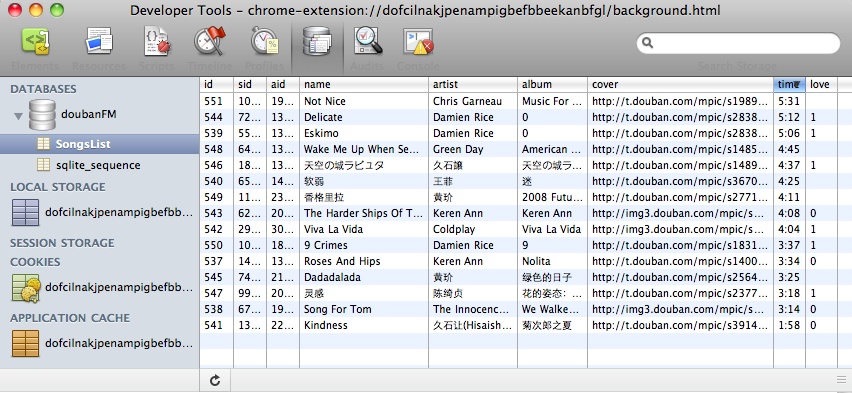Select the time cell '4:45'
Image resolution: width=852 pixels, height=393 pixels.
789,149
